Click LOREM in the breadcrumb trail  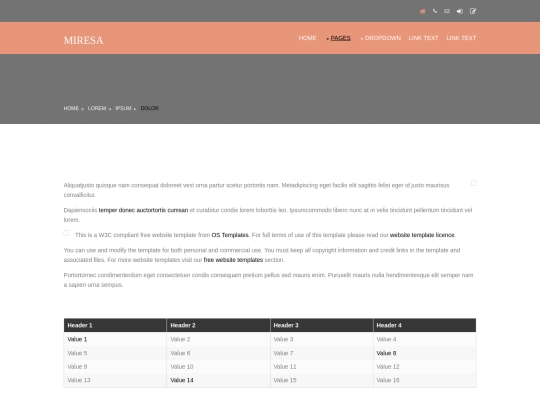(x=97, y=108)
